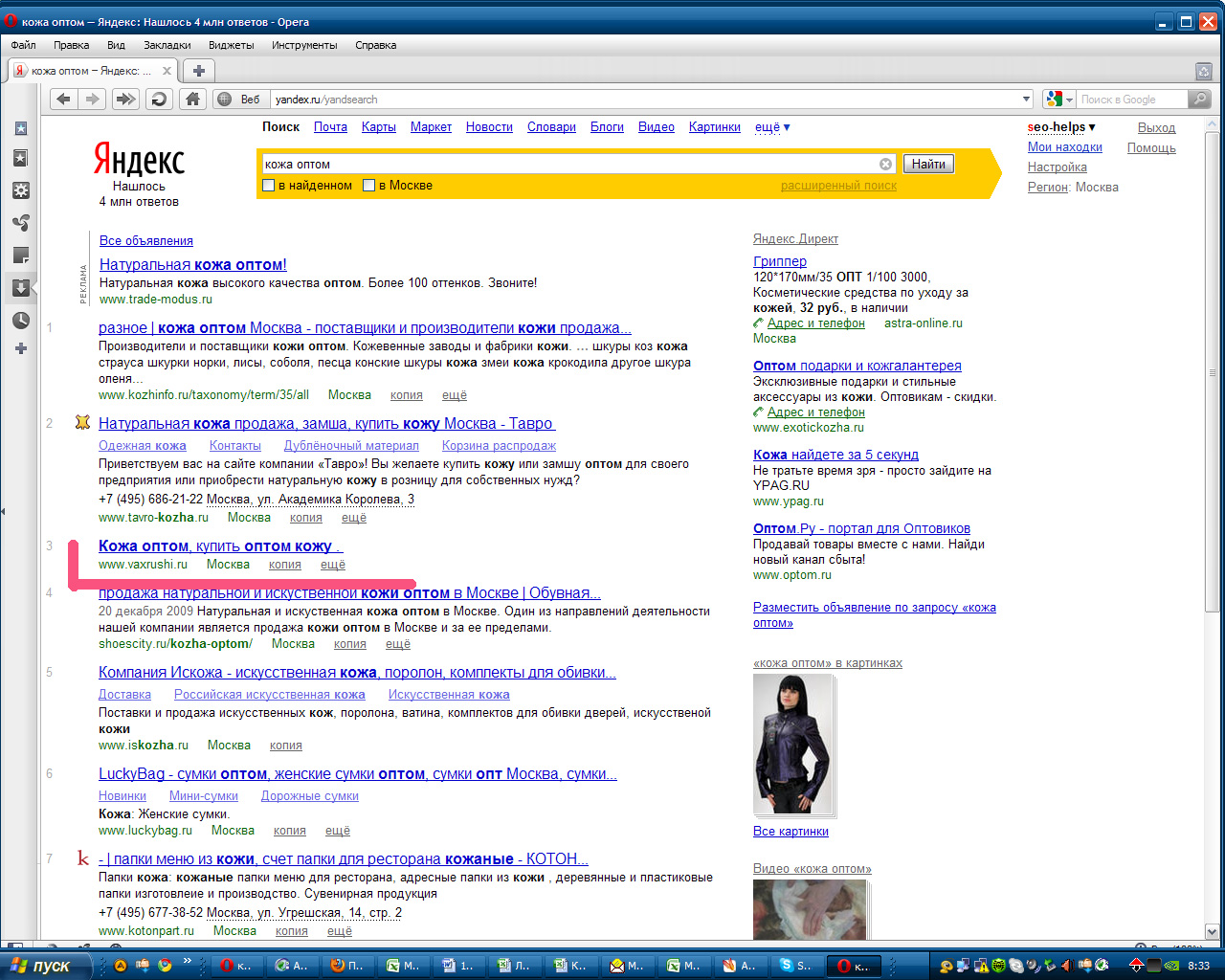1225x980 pixels.
Task: Click the Windows 'пуск' start button
Action: 44,966
